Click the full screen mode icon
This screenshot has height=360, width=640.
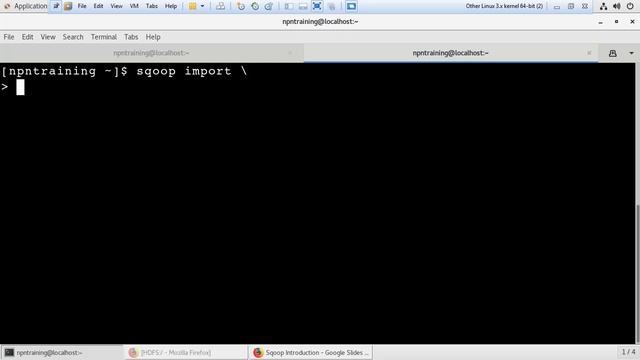coord(317,6)
